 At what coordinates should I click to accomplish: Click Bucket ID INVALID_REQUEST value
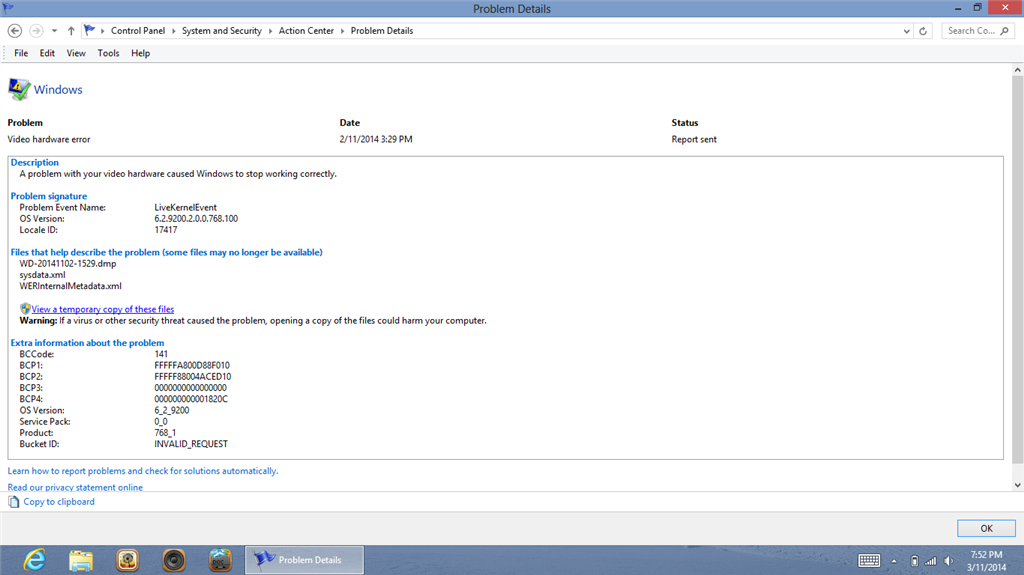coord(191,444)
